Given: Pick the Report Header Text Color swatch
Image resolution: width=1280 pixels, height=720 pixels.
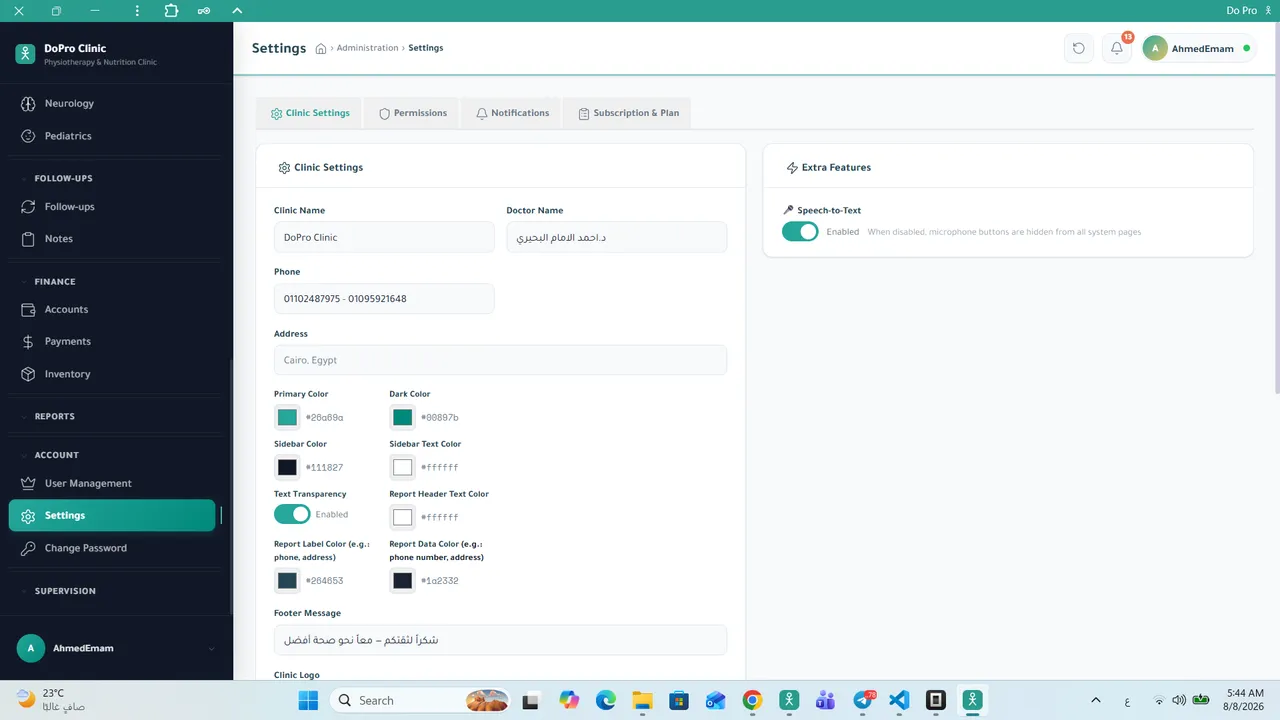Looking at the screenshot, I should 402,517.
